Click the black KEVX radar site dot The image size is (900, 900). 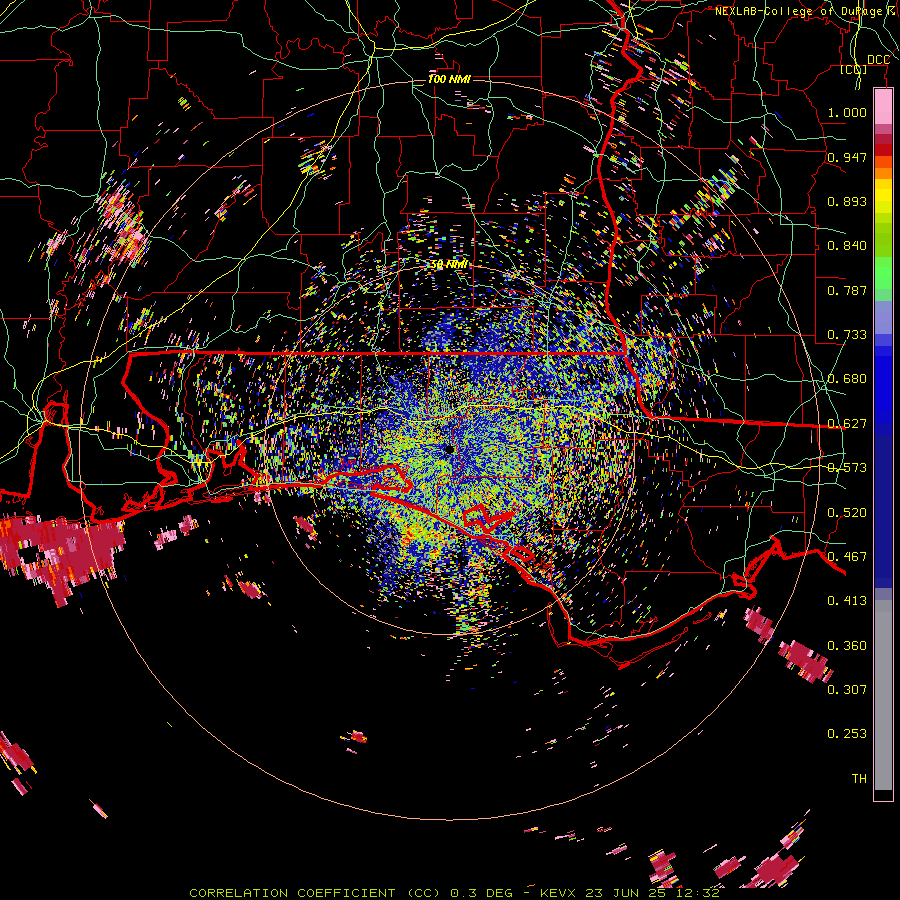tap(449, 449)
